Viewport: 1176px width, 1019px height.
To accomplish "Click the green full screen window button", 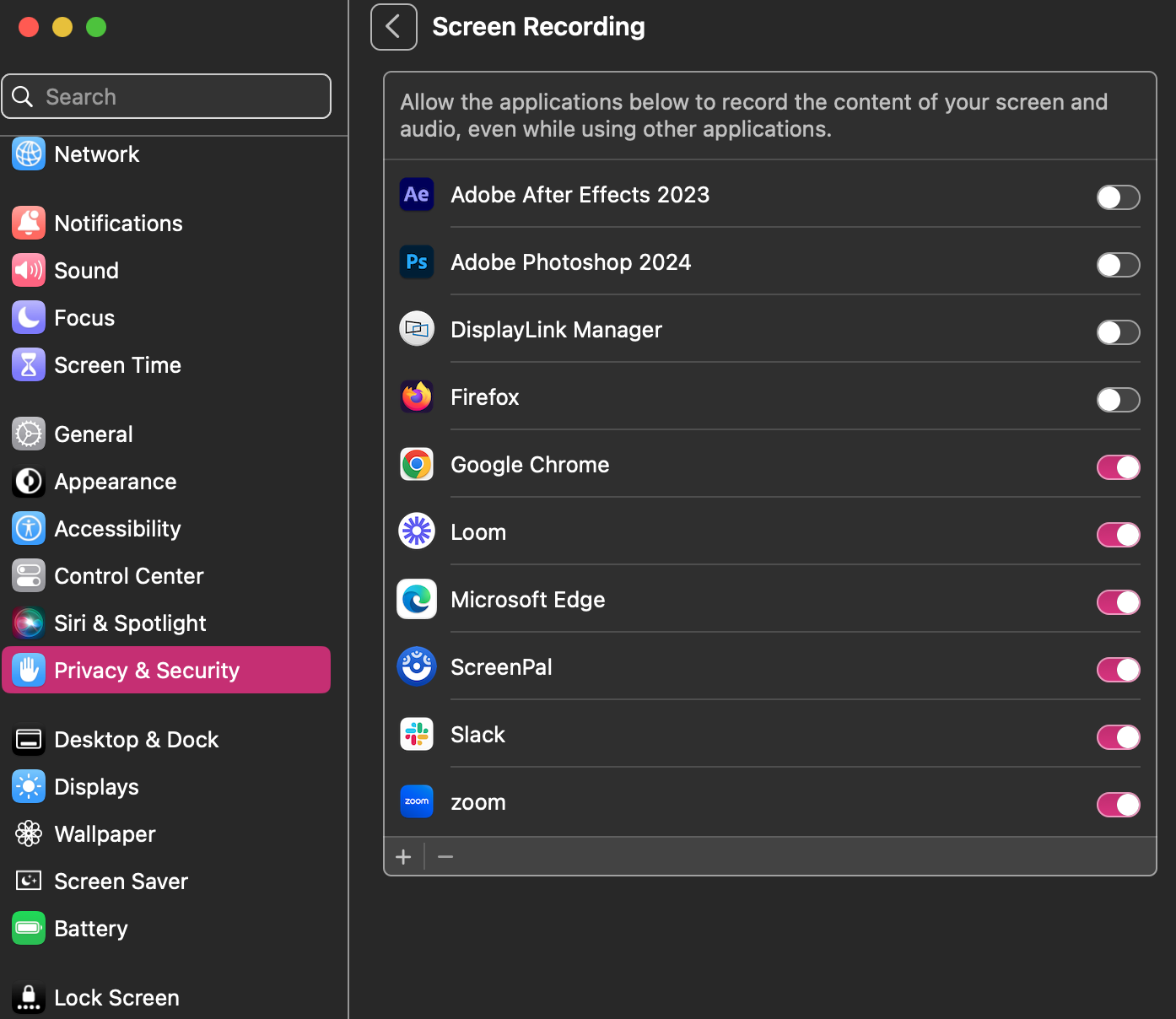I will [x=96, y=27].
